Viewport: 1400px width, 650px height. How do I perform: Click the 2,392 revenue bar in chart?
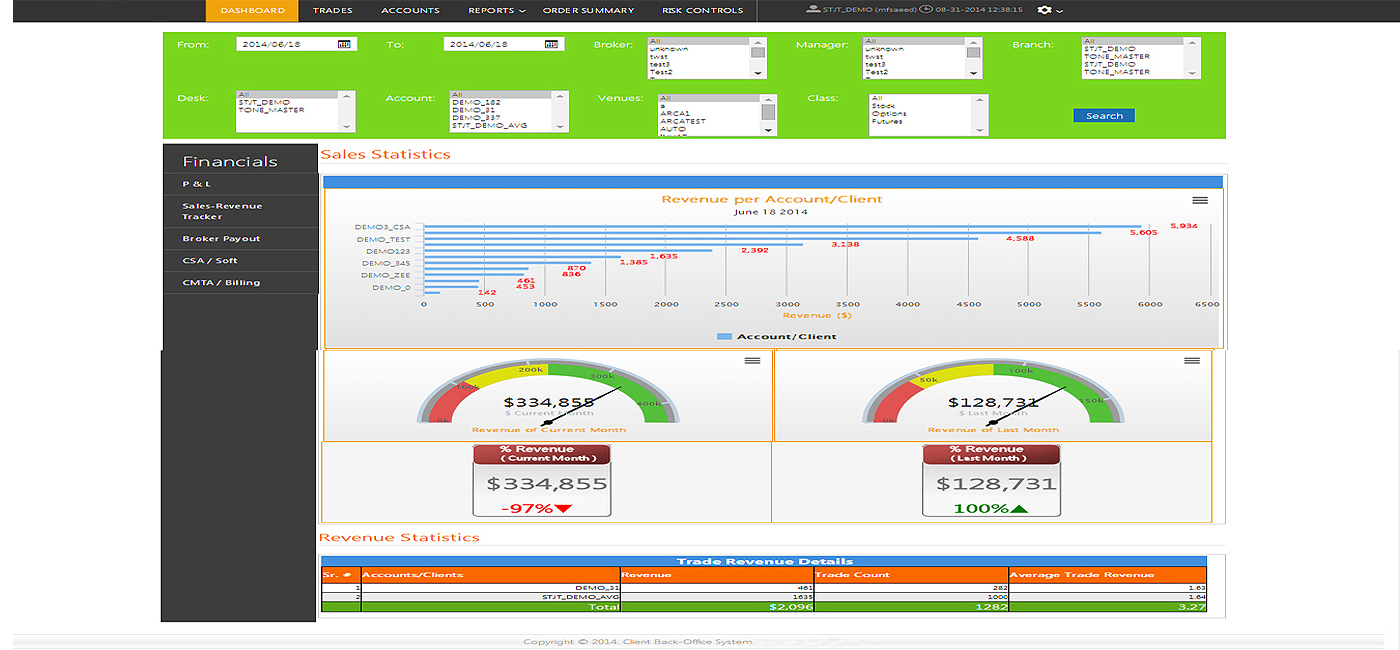(568, 250)
